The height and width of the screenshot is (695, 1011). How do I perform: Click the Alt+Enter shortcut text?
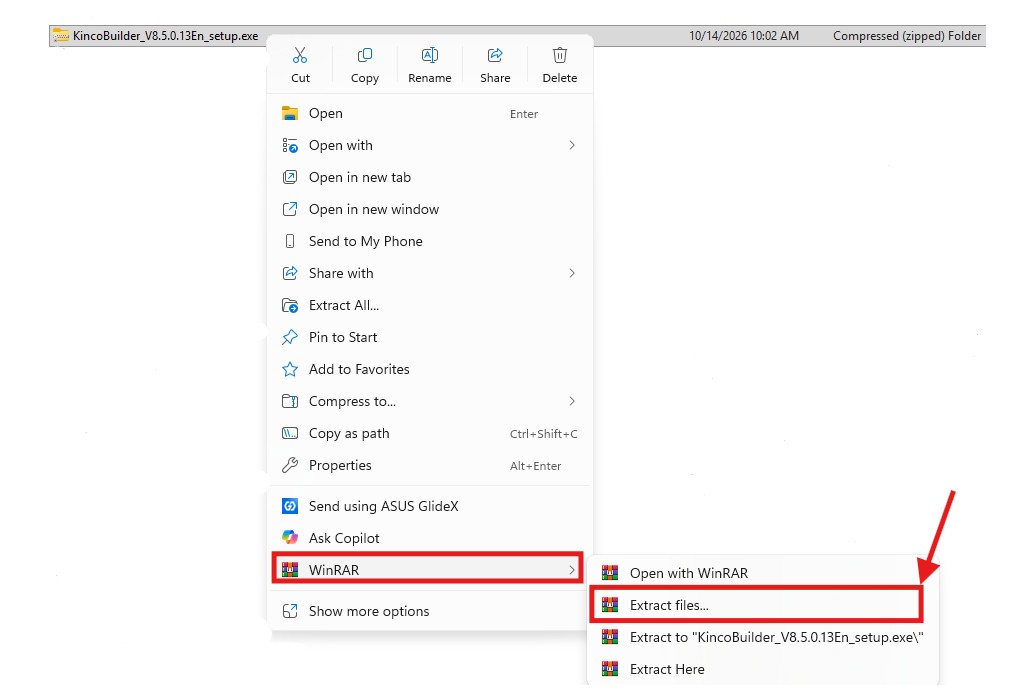(x=535, y=466)
